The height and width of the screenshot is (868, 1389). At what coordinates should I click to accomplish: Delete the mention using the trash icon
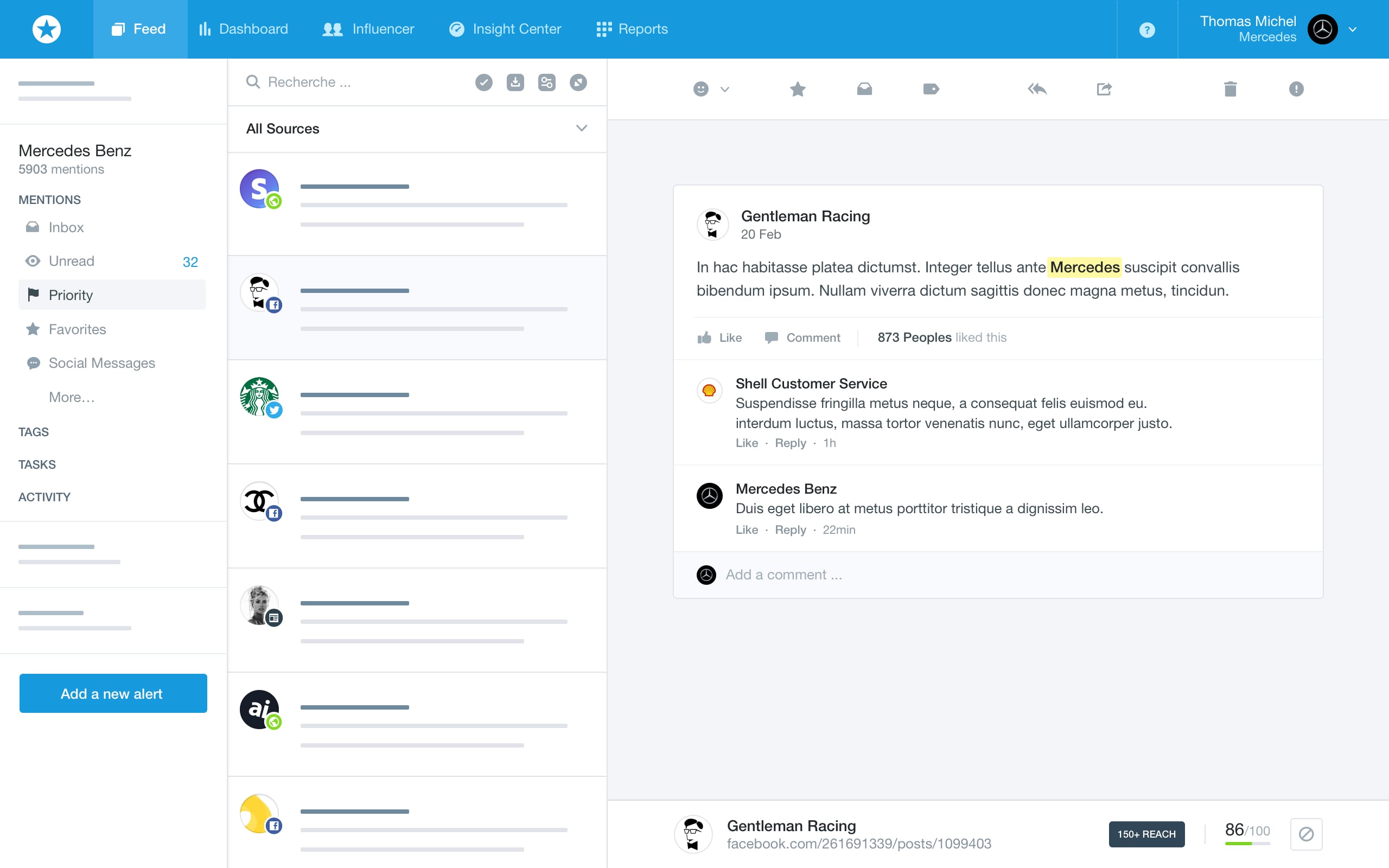tap(1230, 89)
